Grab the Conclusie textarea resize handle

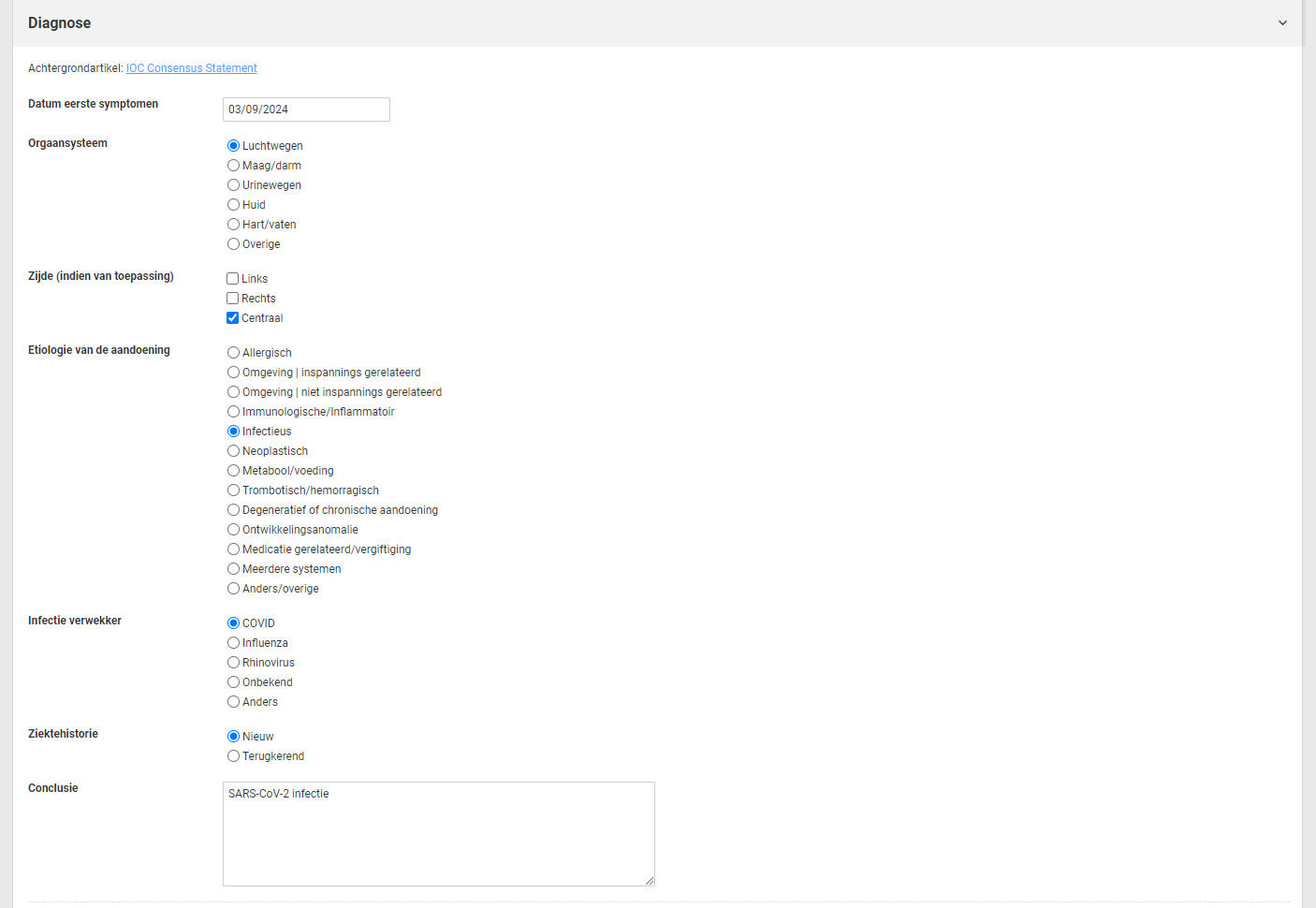[649, 880]
